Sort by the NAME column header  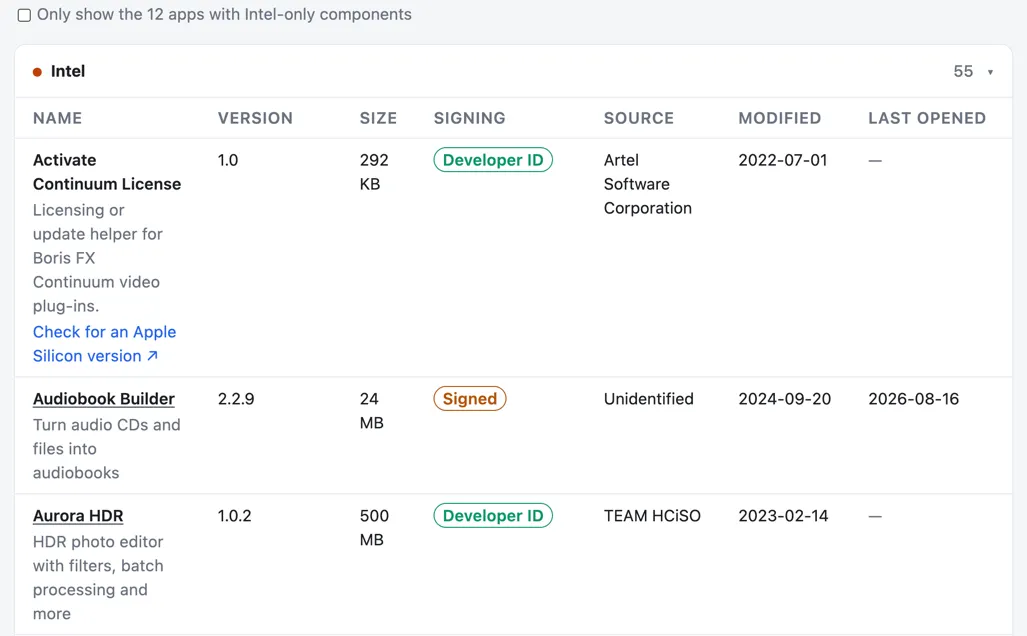tap(58, 118)
